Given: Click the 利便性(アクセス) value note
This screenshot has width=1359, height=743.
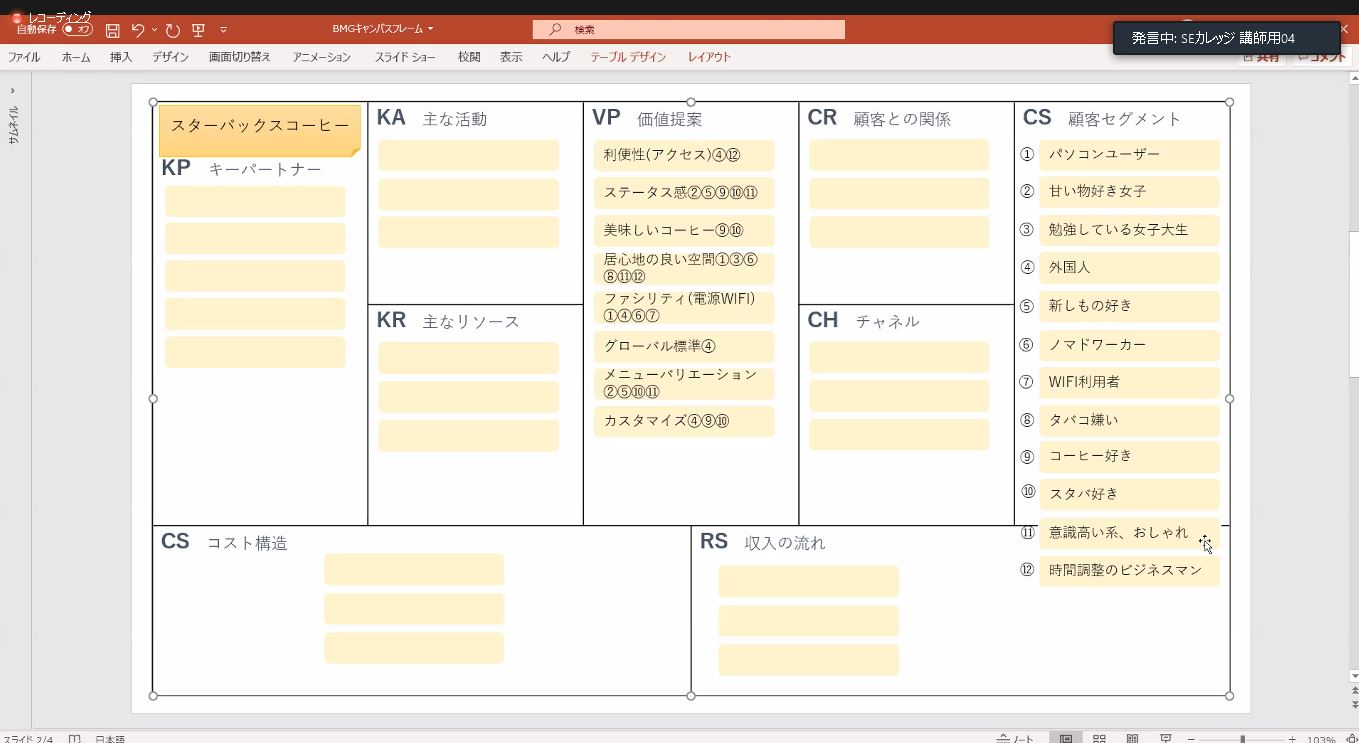Looking at the screenshot, I should (684, 155).
